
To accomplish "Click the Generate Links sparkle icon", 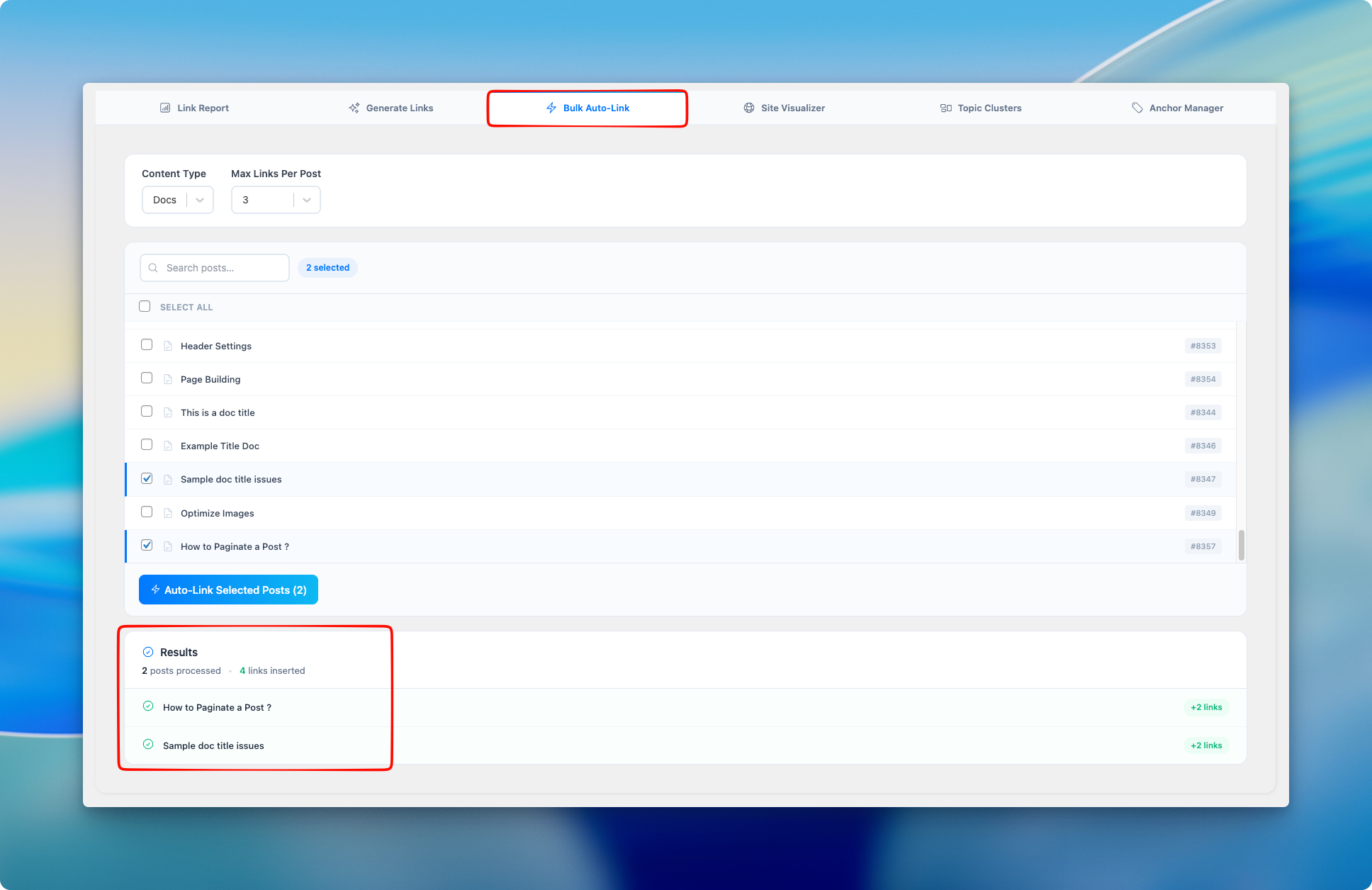I will point(354,108).
